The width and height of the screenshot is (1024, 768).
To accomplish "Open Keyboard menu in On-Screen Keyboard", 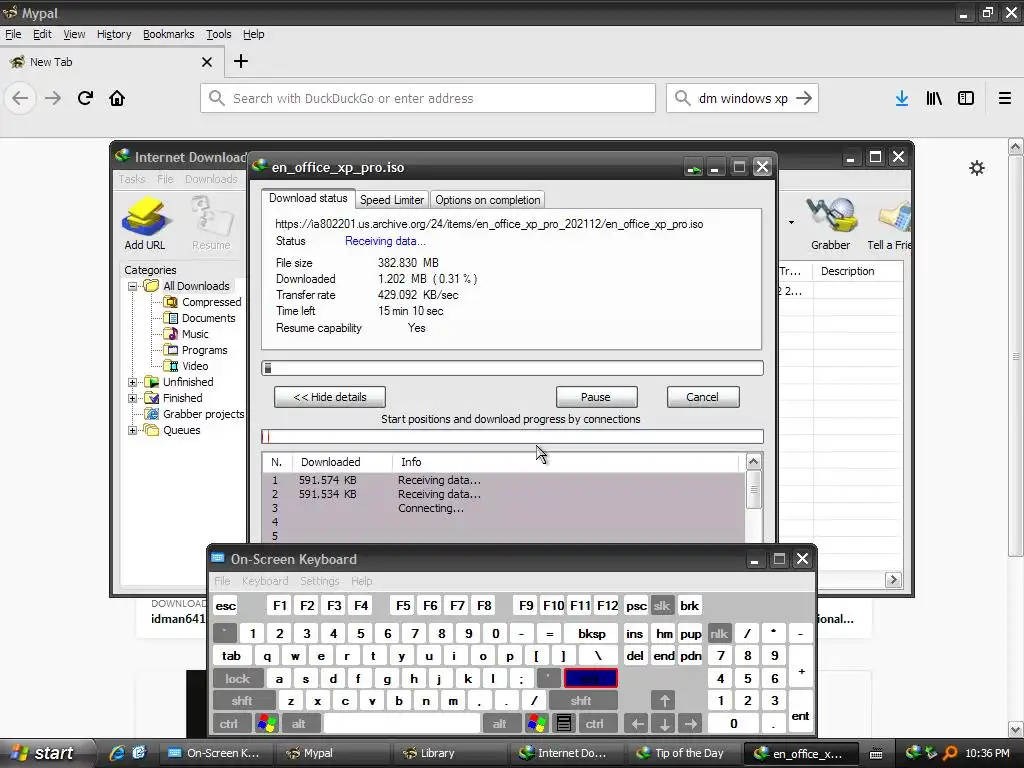I will 265,581.
